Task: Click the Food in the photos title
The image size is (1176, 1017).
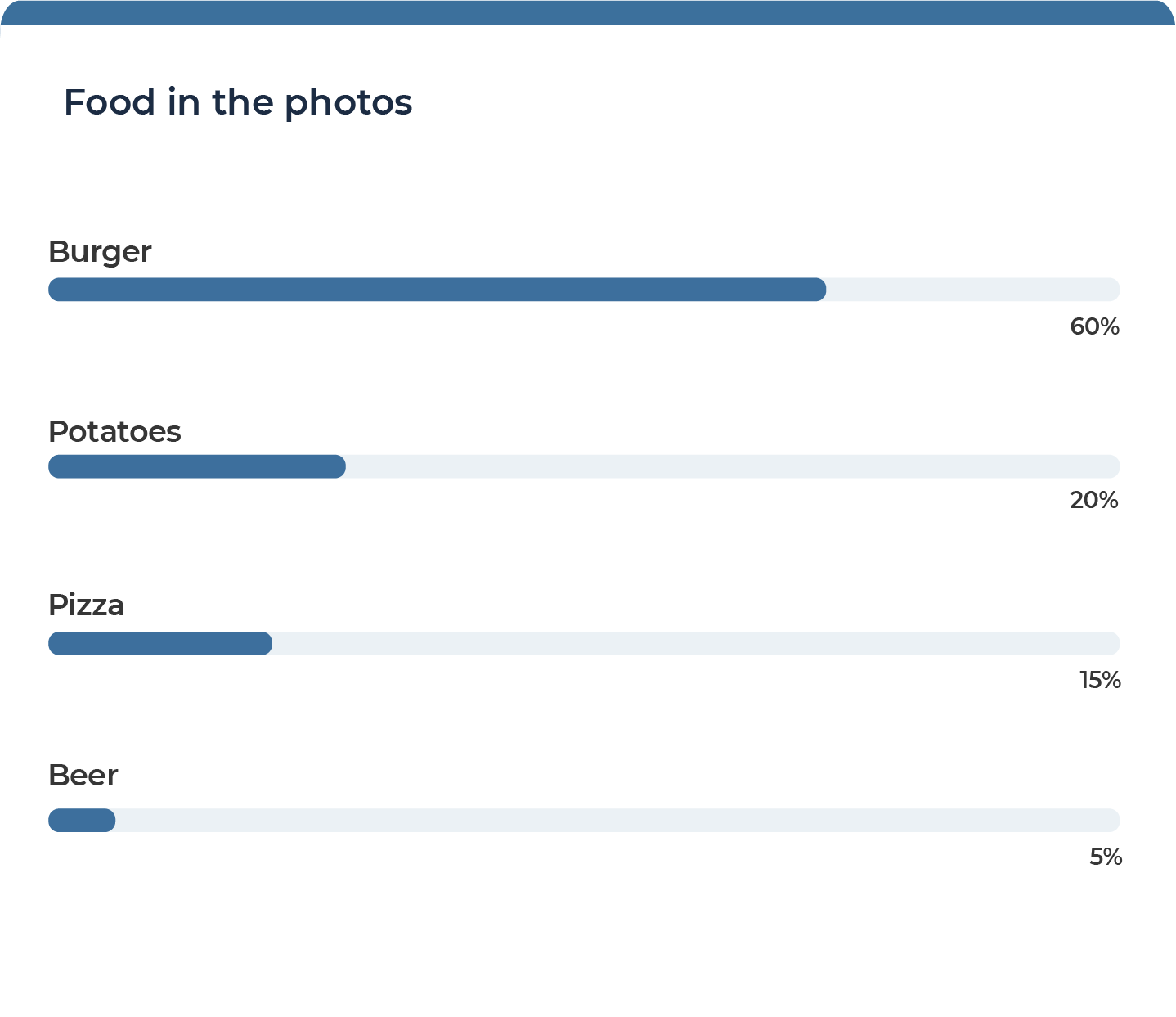Action: click(x=238, y=103)
